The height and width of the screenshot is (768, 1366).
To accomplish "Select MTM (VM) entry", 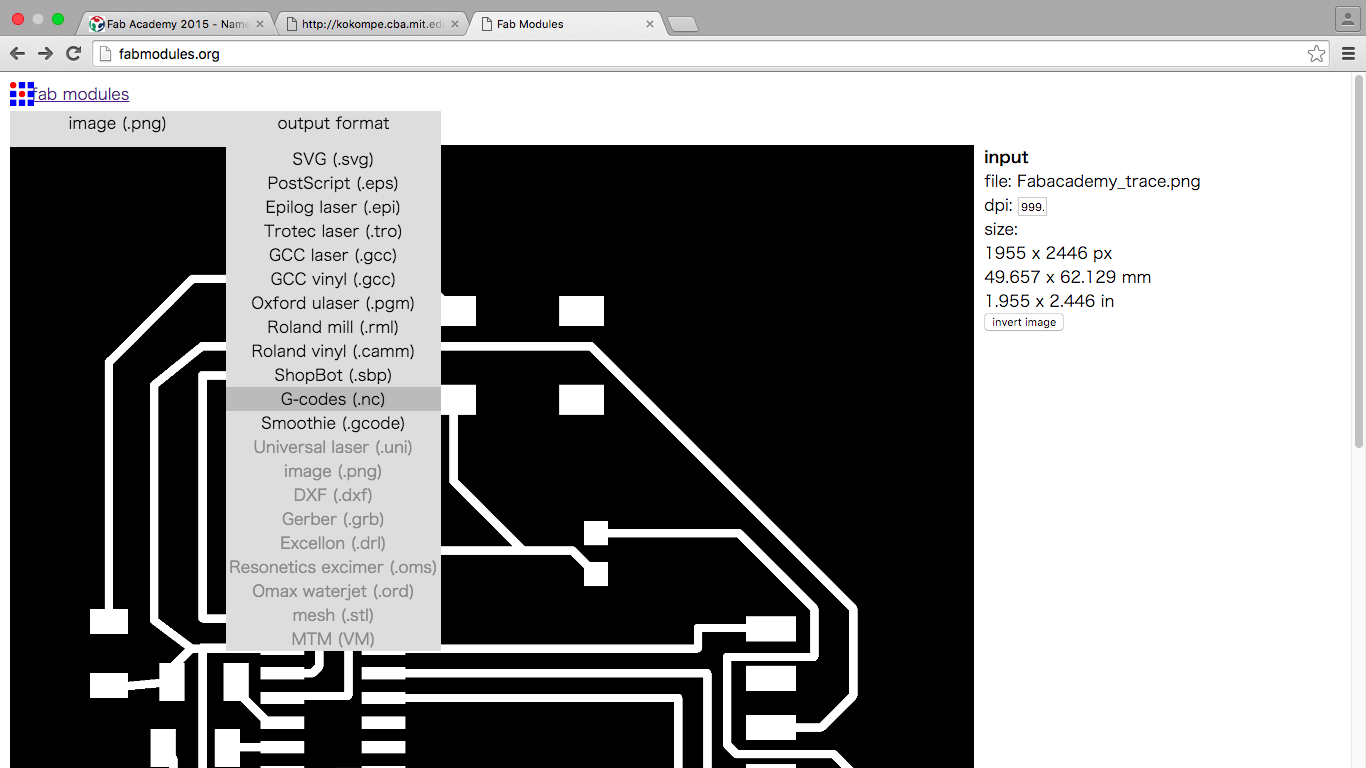I will pyautogui.click(x=333, y=639).
